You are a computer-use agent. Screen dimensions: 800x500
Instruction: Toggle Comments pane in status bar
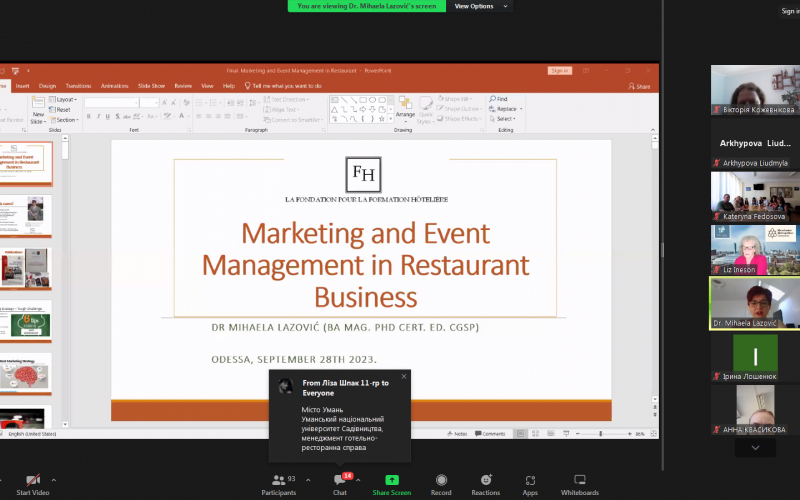(490, 434)
